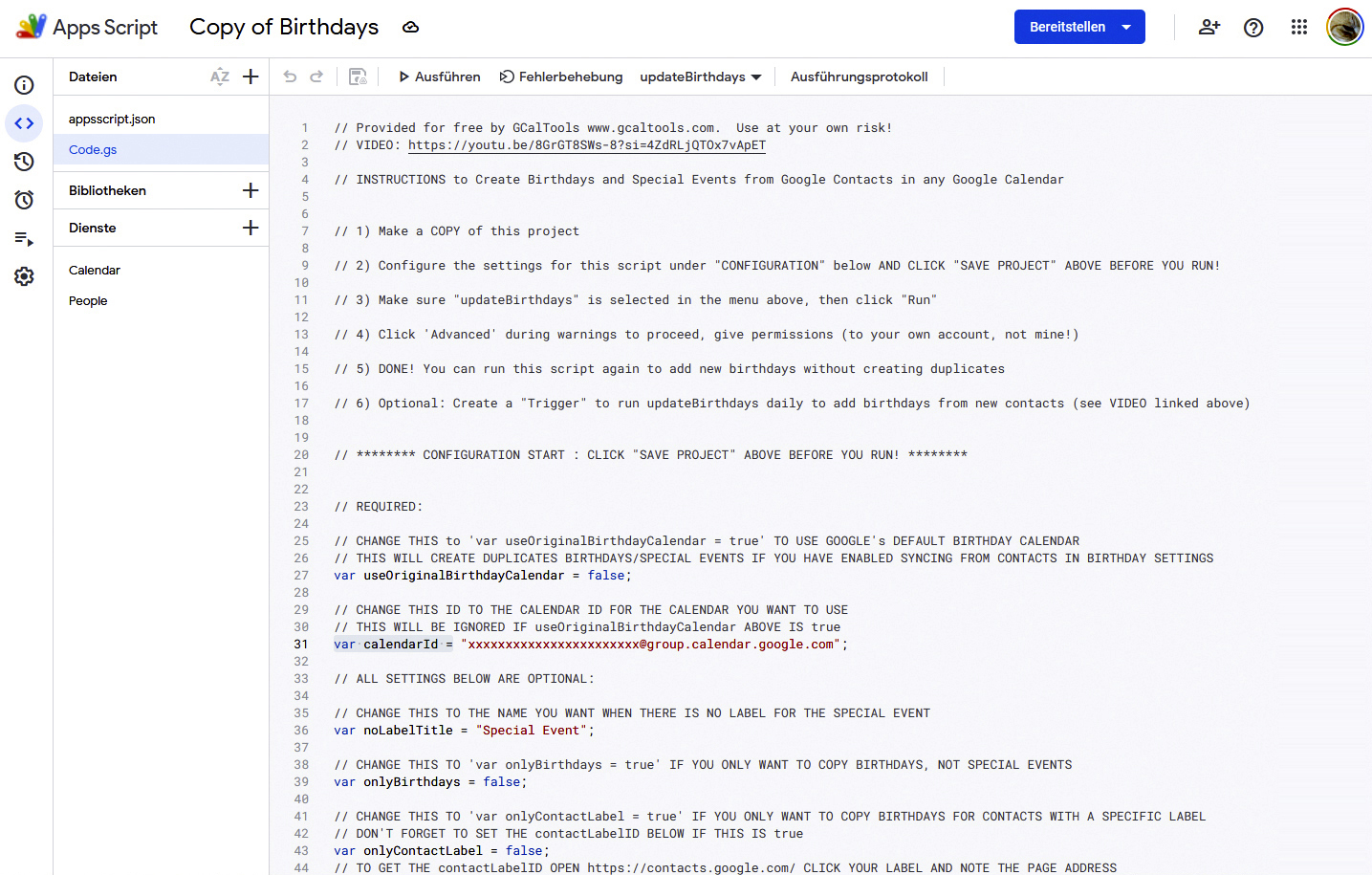
Task: Click the share project person icon
Action: click(1209, 27)
